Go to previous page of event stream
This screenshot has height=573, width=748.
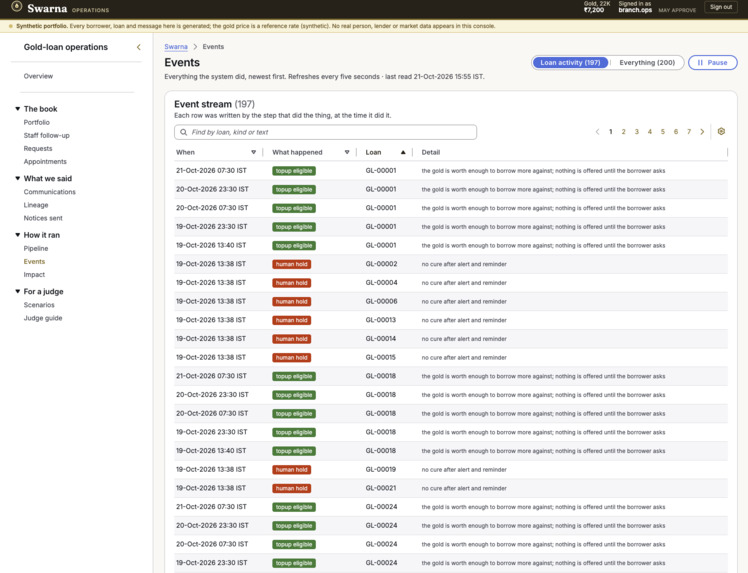pos(597,132)
